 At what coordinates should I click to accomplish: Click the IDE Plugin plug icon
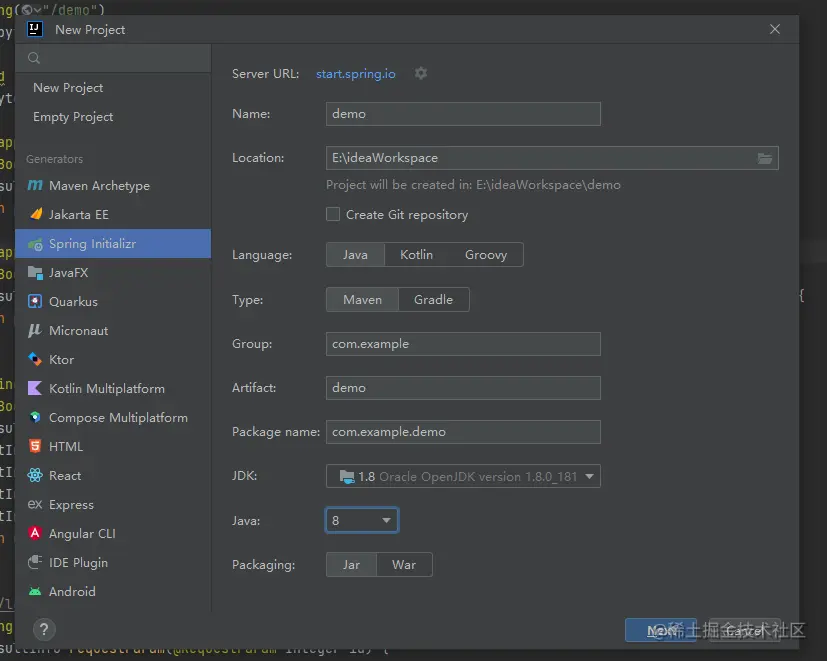(35, 562)
